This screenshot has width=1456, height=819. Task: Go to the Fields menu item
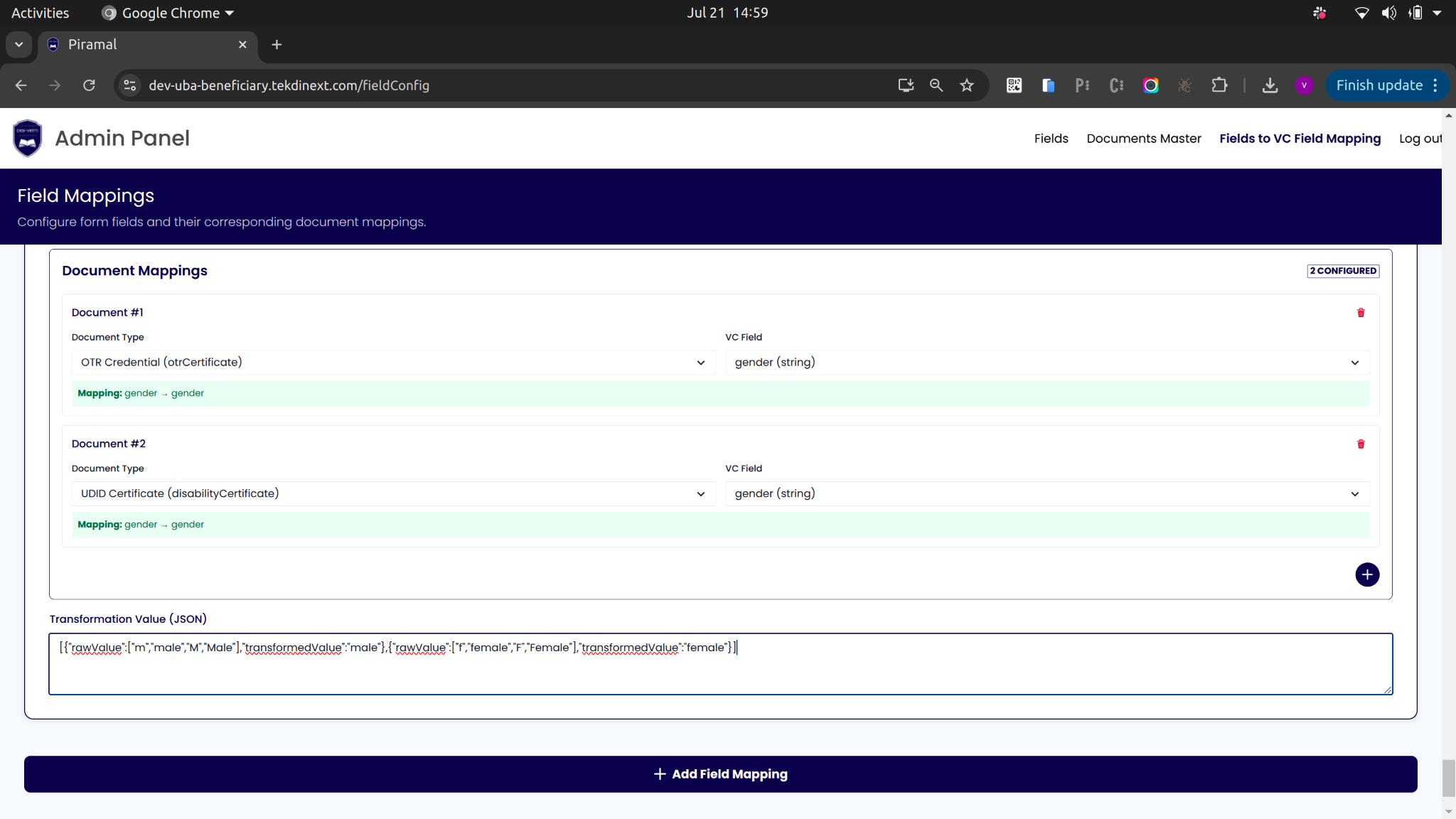pyautogui.click(x=1051, y=139)
